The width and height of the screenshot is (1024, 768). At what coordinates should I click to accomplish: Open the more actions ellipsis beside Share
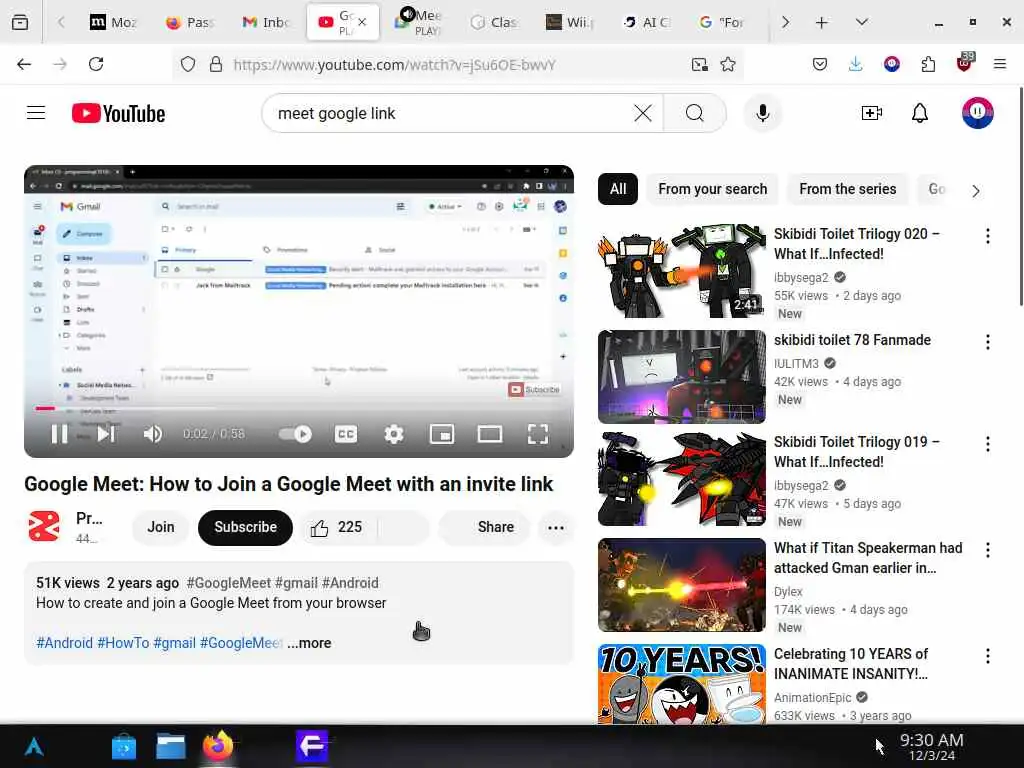556,528
